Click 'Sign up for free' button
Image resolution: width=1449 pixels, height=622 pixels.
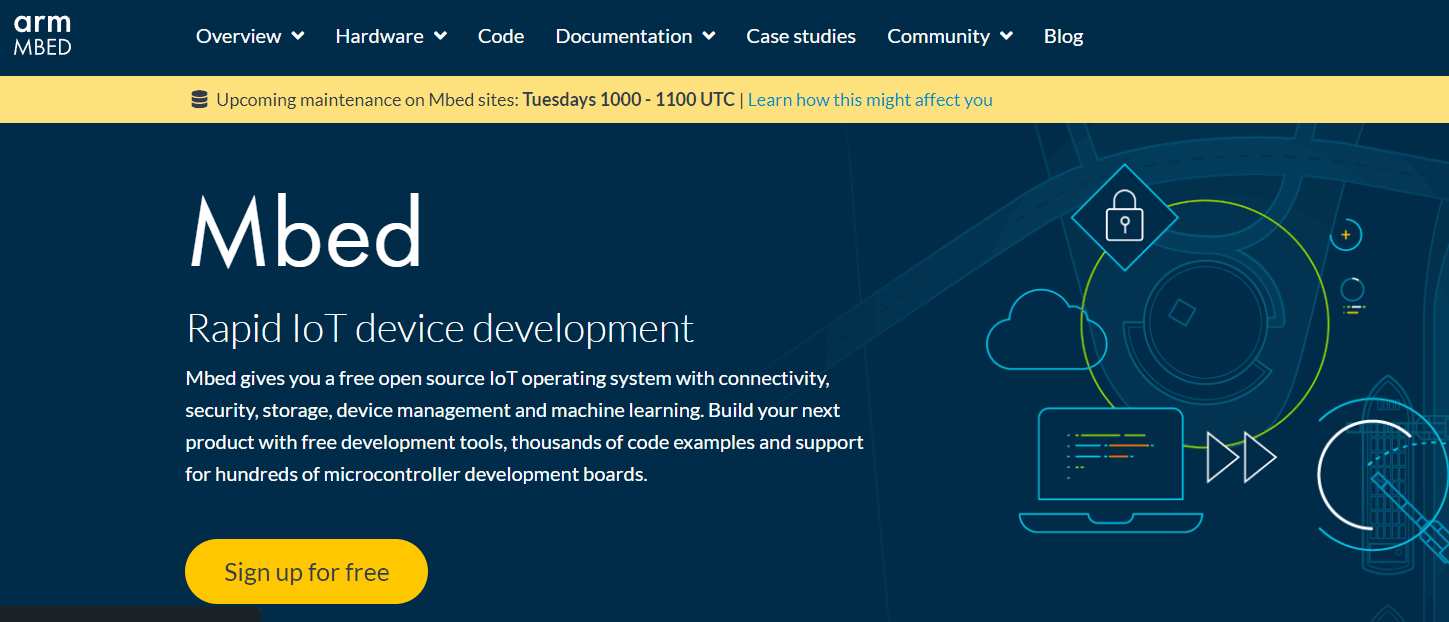[x=306, y=572]
